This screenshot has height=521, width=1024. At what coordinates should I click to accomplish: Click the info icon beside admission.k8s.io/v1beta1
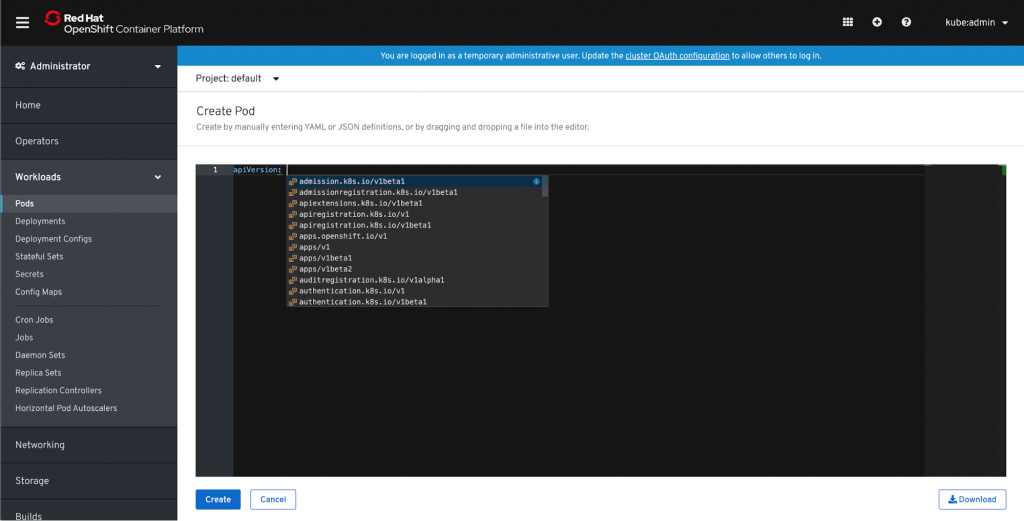(536, 181)
